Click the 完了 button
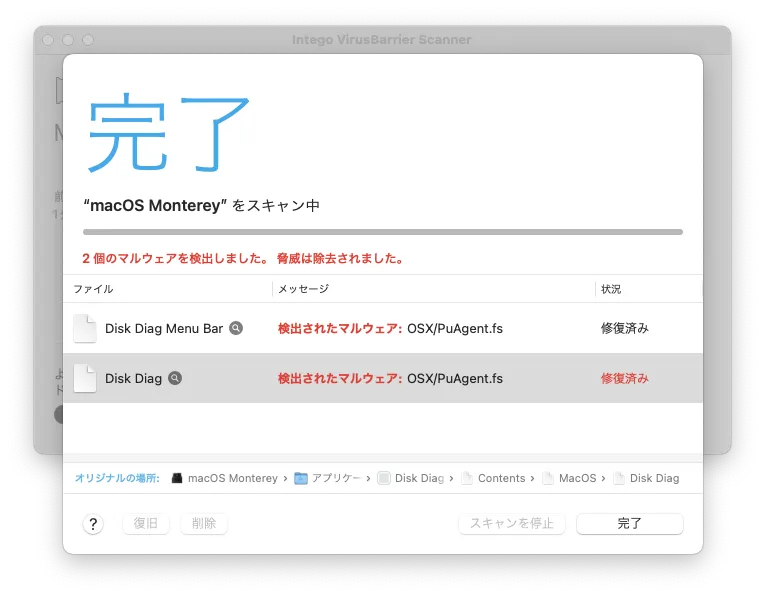Image resolution: width=765 pixels, height=596 pixels. click(x=630, y=524)
